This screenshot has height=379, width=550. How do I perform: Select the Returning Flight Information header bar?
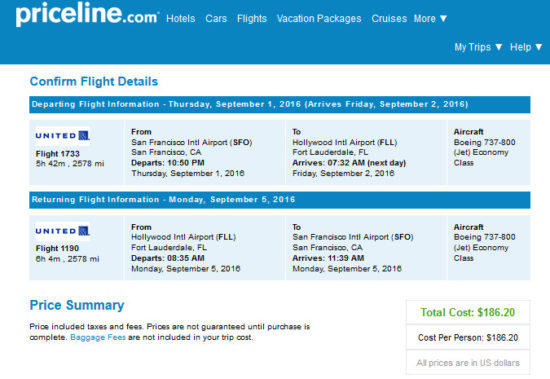pos(280,200)
